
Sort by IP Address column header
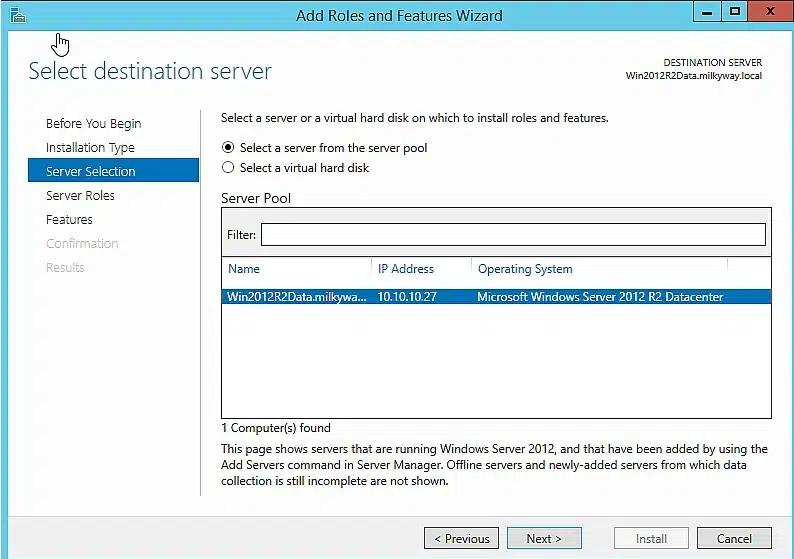coord(406,269)
